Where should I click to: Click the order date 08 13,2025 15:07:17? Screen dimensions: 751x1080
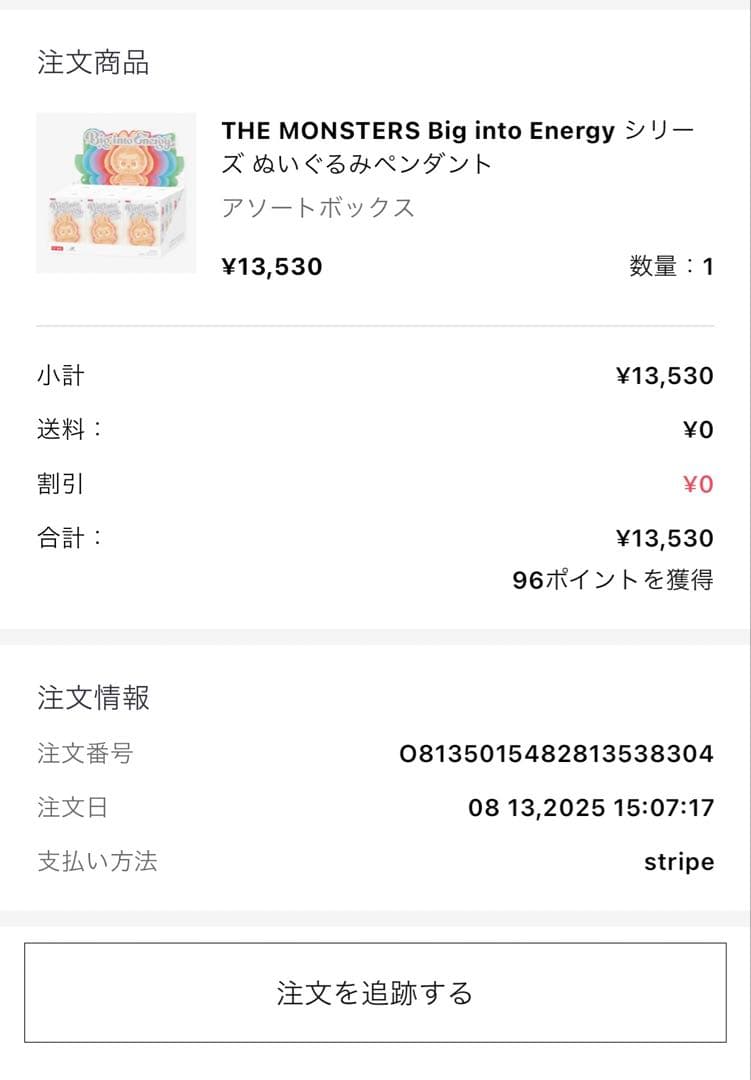click(x=591, y=808)
